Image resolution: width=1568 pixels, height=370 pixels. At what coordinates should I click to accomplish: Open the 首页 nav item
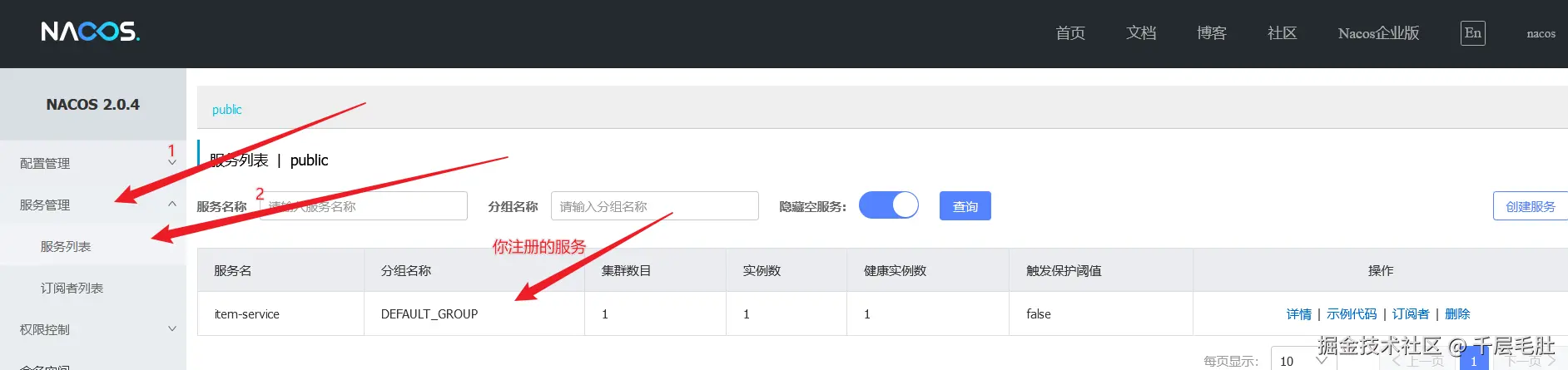pos(1070,33)
